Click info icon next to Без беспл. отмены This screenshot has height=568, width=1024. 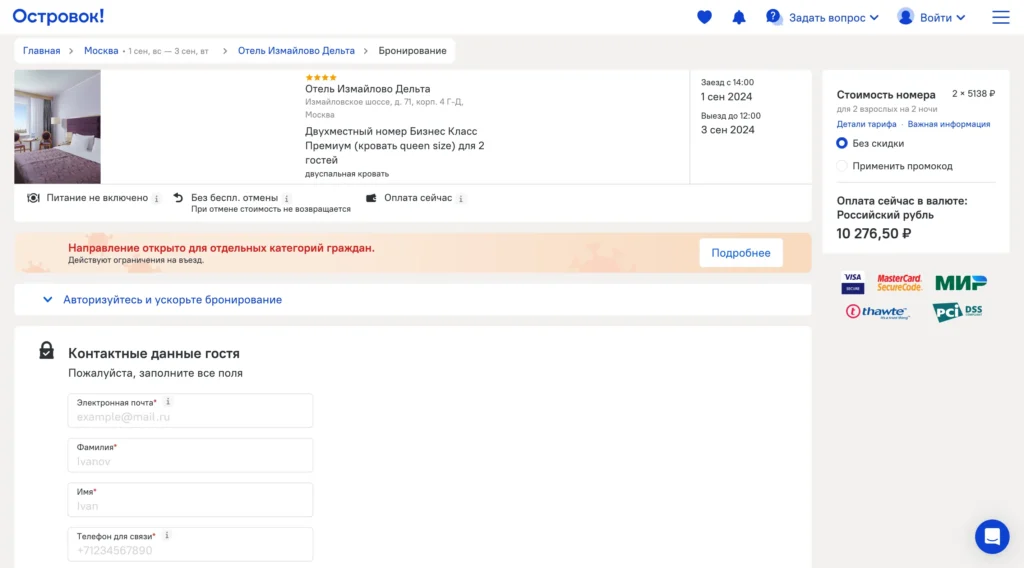click(x=287, y=198)
